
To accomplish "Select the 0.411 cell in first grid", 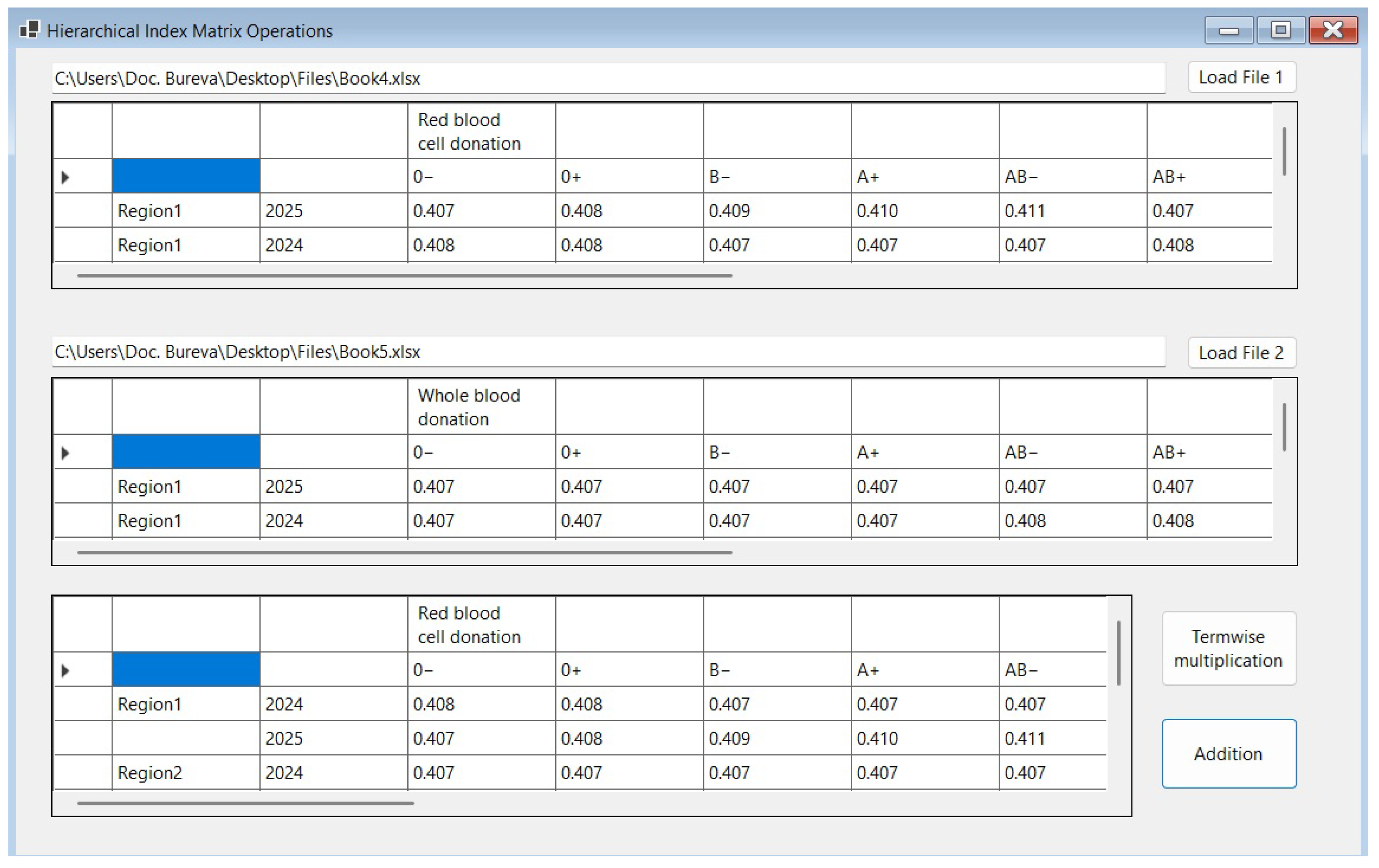I will 1072,211.
